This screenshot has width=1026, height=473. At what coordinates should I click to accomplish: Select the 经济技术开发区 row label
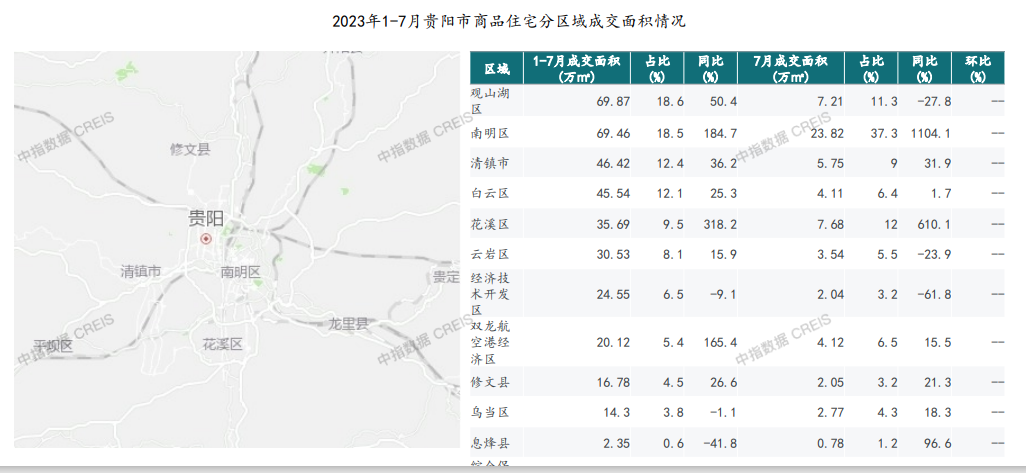(490, 294)
